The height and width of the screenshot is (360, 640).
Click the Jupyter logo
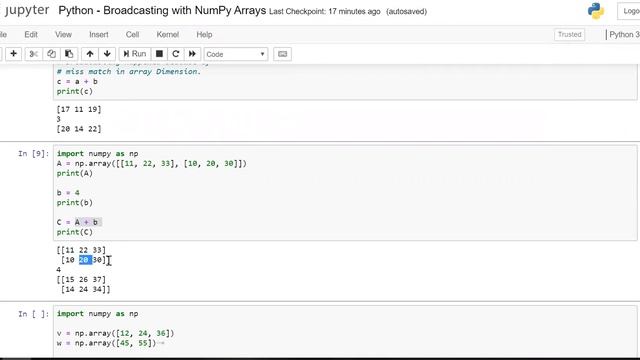coord(27,11)
